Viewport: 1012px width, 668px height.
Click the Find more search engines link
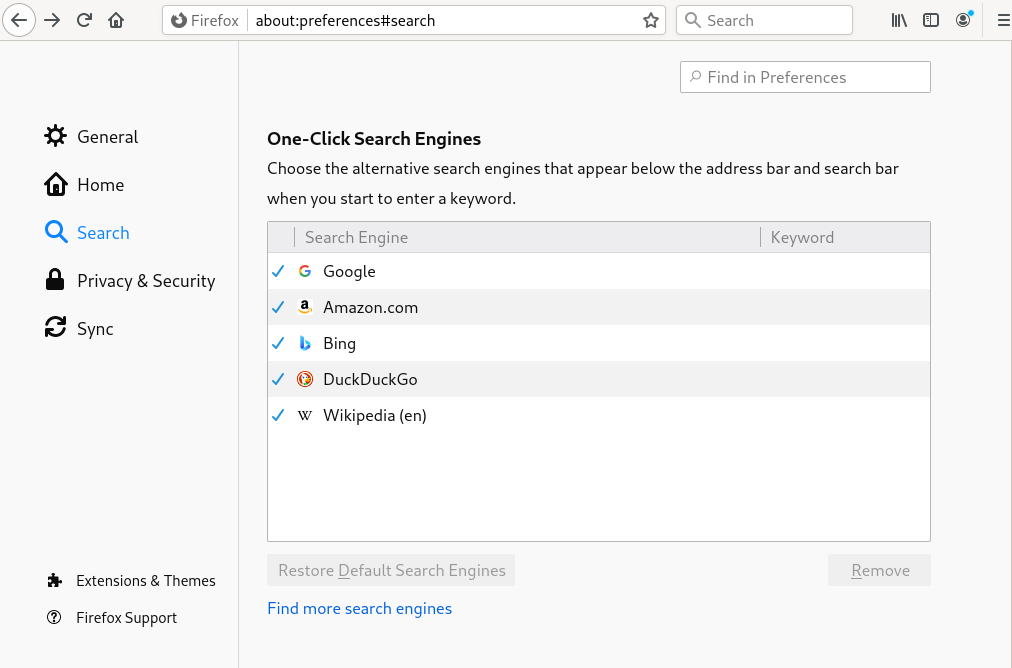(359, 608)
